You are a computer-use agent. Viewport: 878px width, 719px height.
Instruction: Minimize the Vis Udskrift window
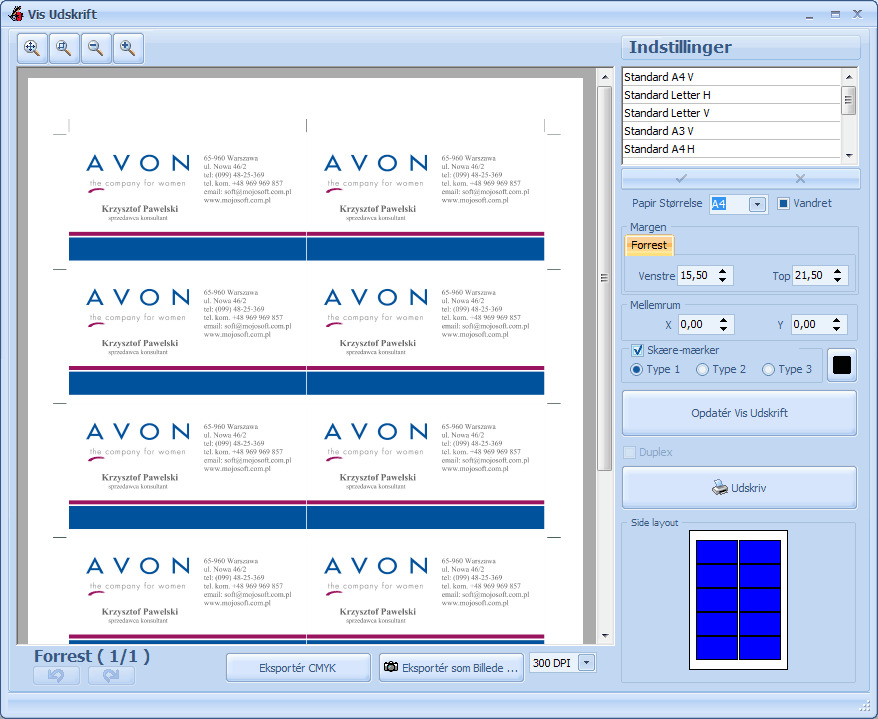810,15
